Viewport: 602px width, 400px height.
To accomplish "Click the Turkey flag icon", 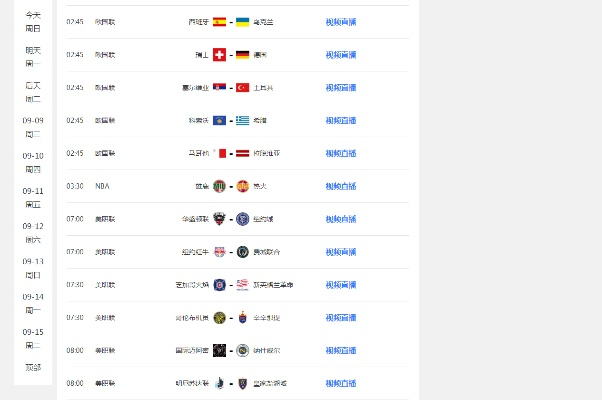I will 242,87.
